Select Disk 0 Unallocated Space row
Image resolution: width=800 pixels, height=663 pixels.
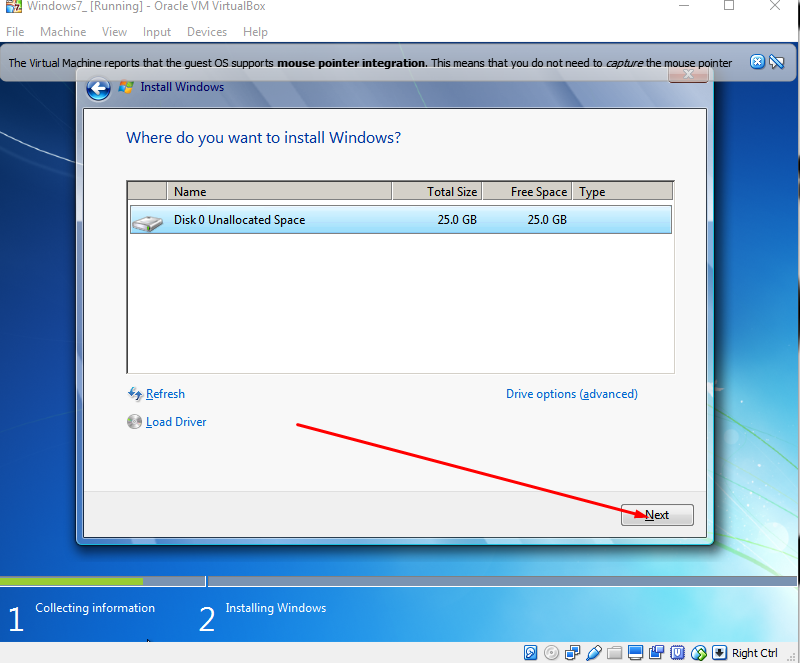coord(401,219)
